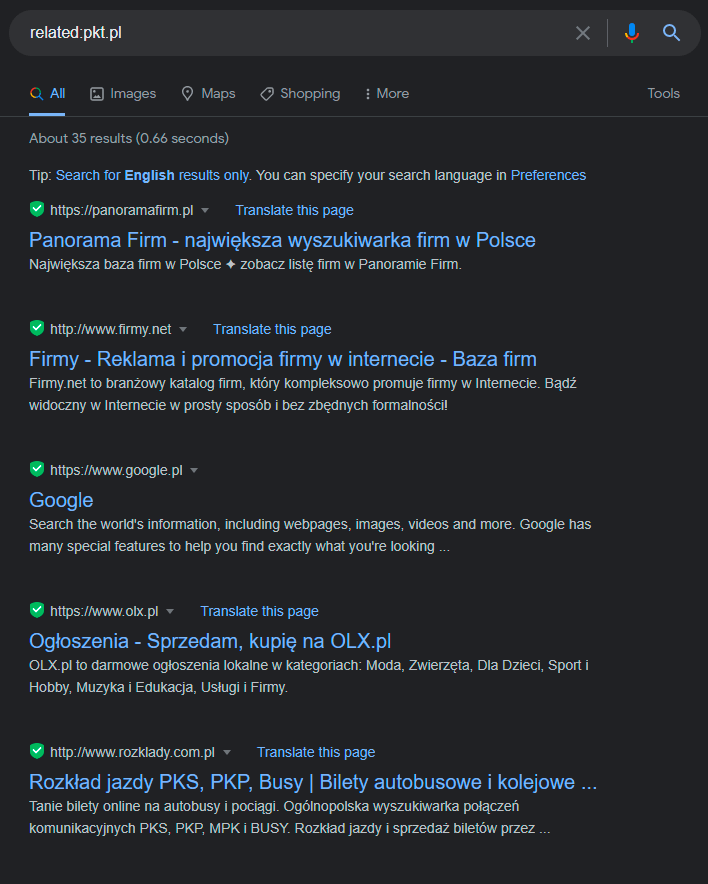Open the More search options menu
The image size is (708, 884).
pyautogui.click(x=387, y=94)
